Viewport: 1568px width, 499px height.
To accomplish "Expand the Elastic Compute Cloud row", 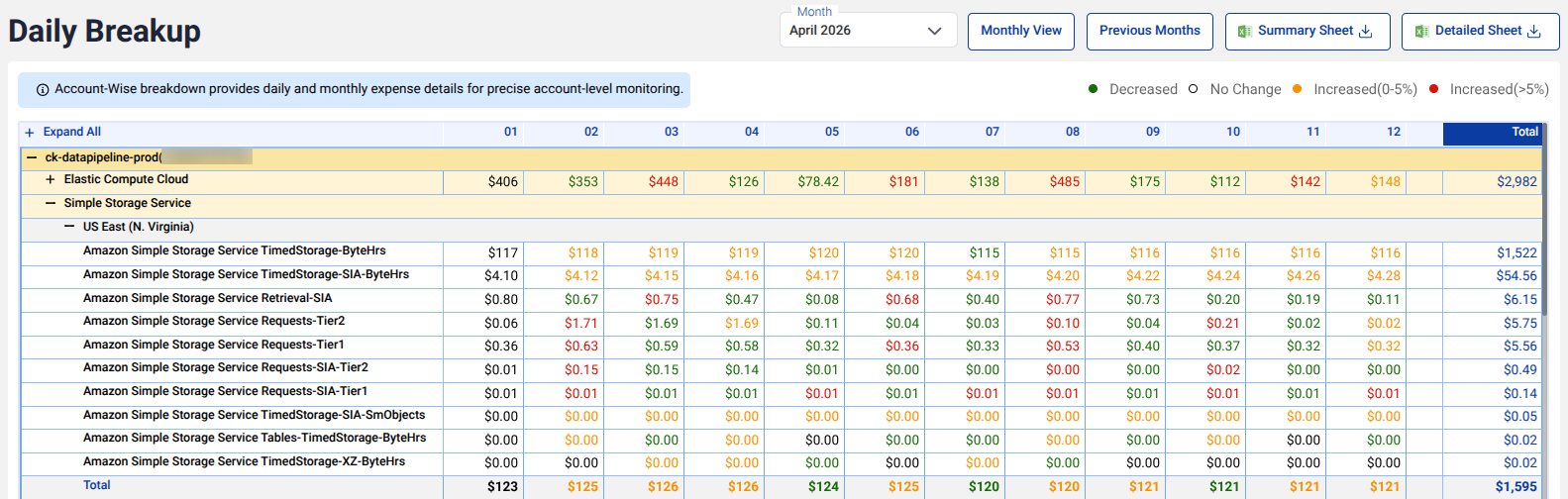I will (51, 180).
